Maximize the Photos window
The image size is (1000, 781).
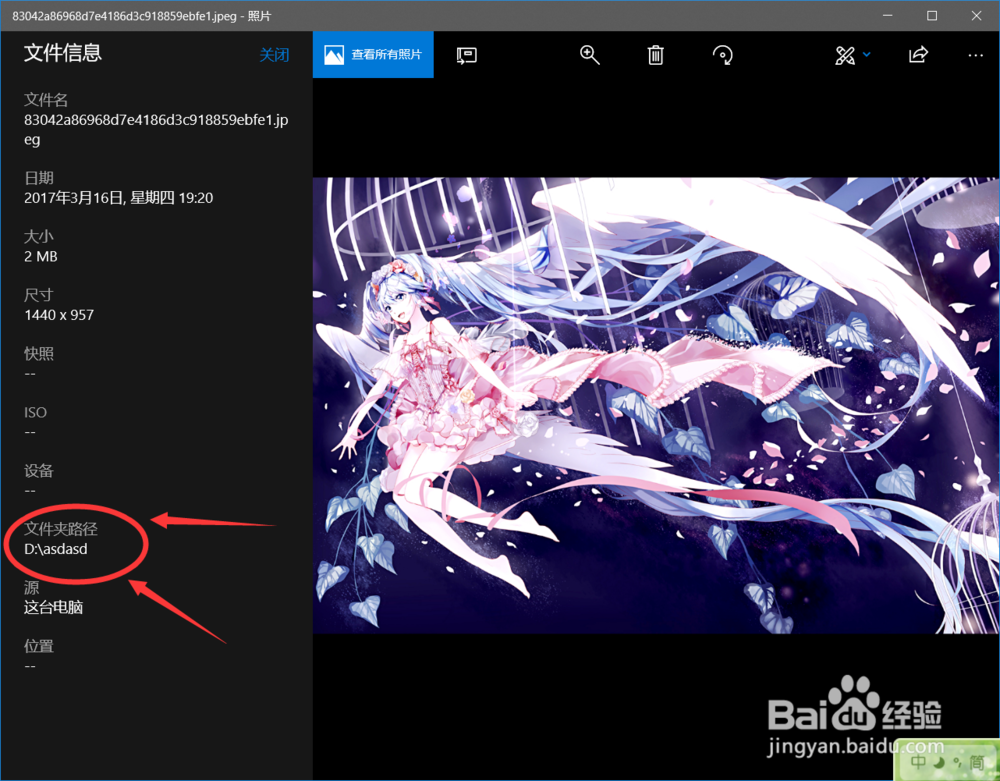coord(932,15)
